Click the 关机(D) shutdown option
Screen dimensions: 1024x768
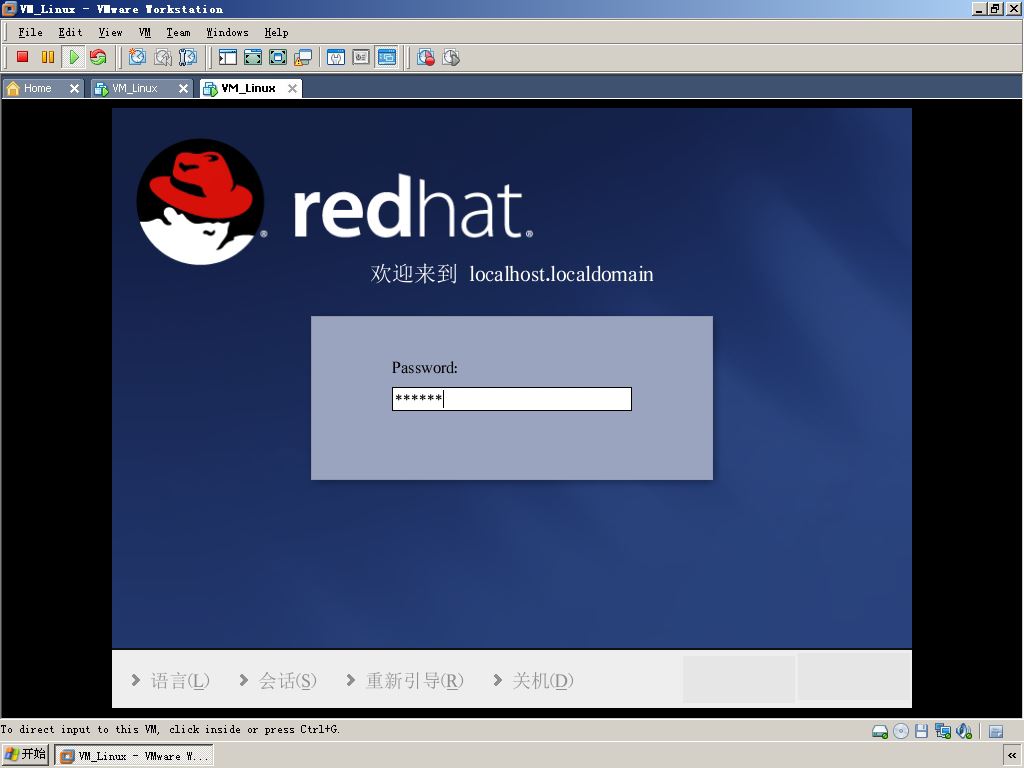[534, 680]
